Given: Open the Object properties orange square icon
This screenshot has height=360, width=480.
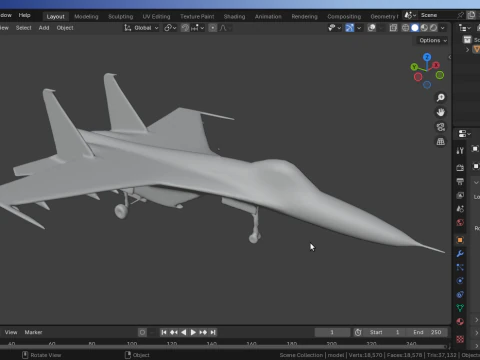Looking at the screenshot, I should [460, 240].
